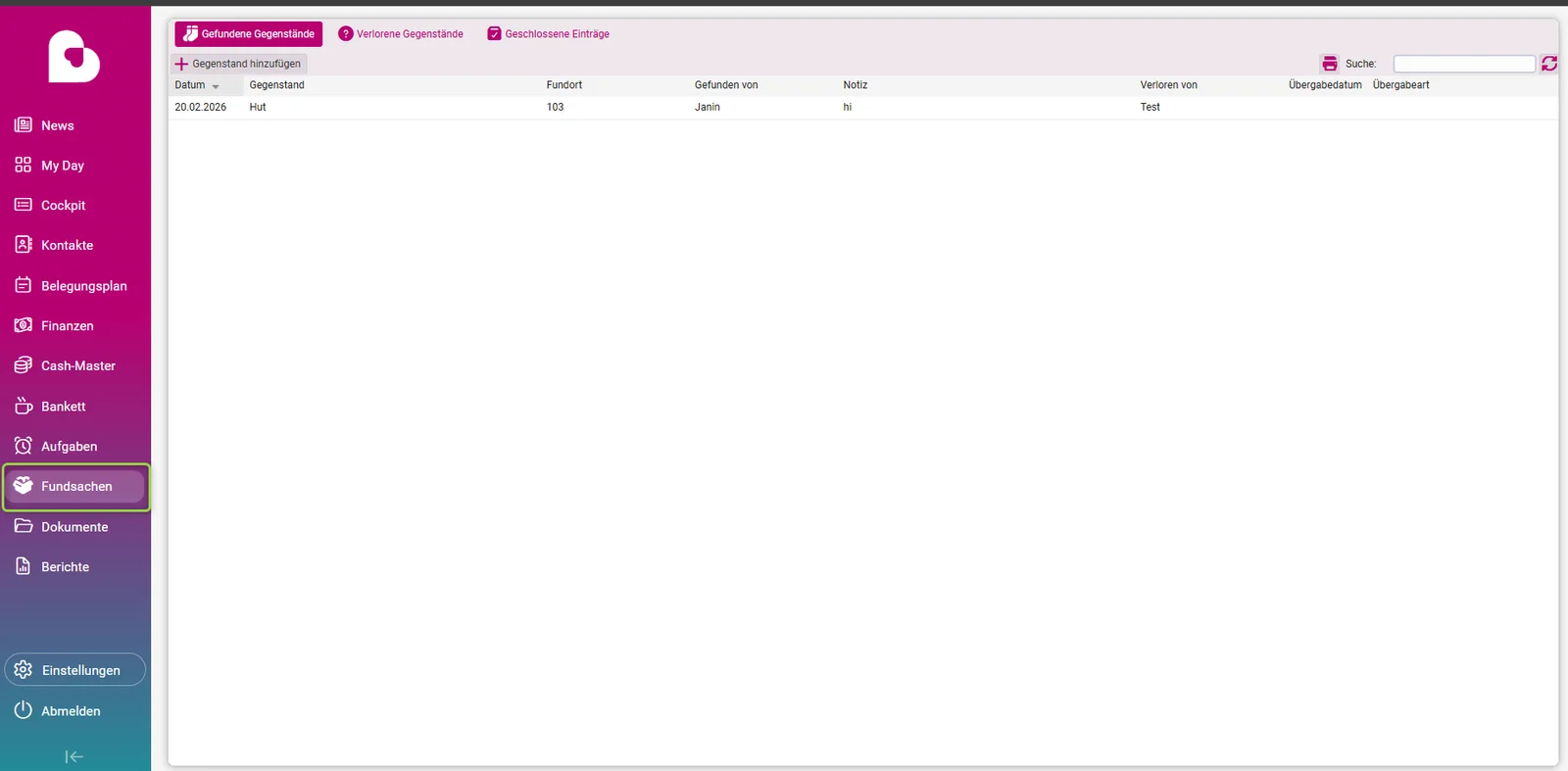Collapse the sidebar with arrow icon
Image resolution: width=1568 pixels, height=771 pixels.
pos(74,756)
